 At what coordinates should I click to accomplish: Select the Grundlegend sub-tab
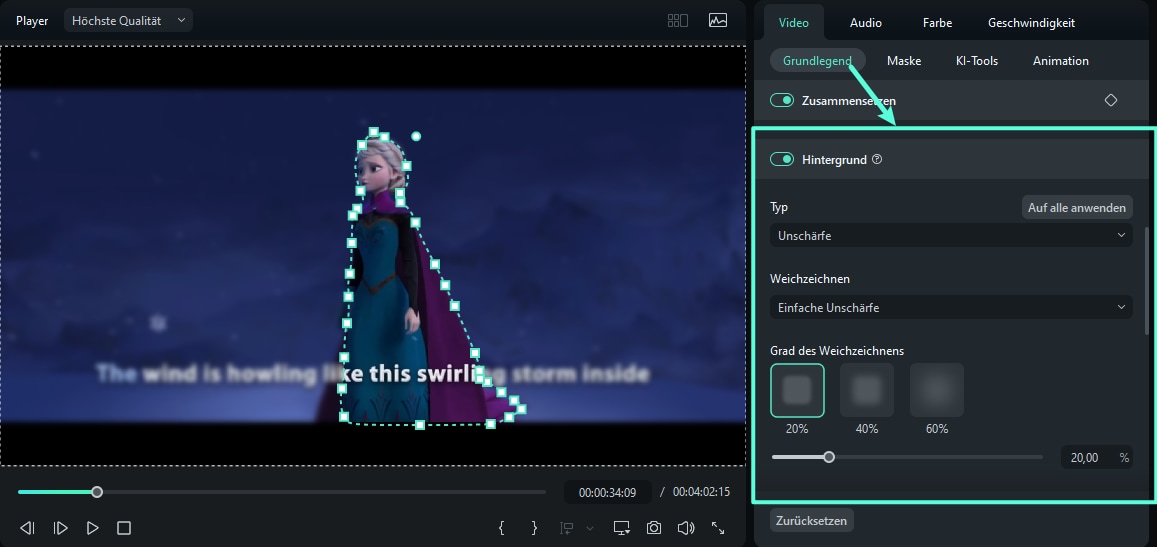point(818,61)
